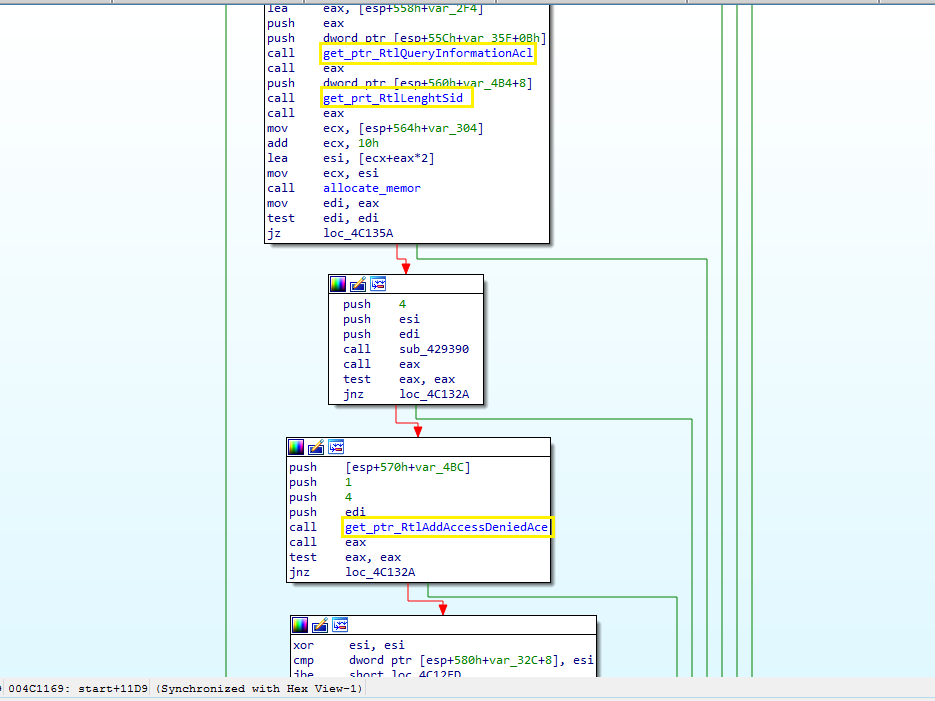The width and height of the screenshot is (935, 701).
Task: Click the pencil icon of the RtlAddAccessDeniedAce block
Action: pyautogui.click(x=316, y=447)
